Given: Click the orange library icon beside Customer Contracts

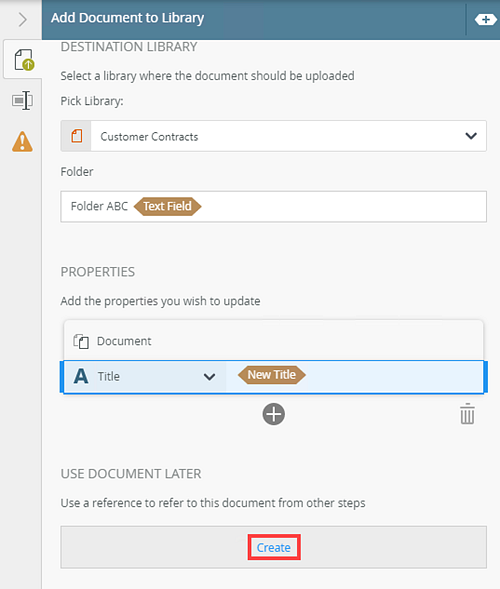Looking at the screenshot, I should [76, 136].
